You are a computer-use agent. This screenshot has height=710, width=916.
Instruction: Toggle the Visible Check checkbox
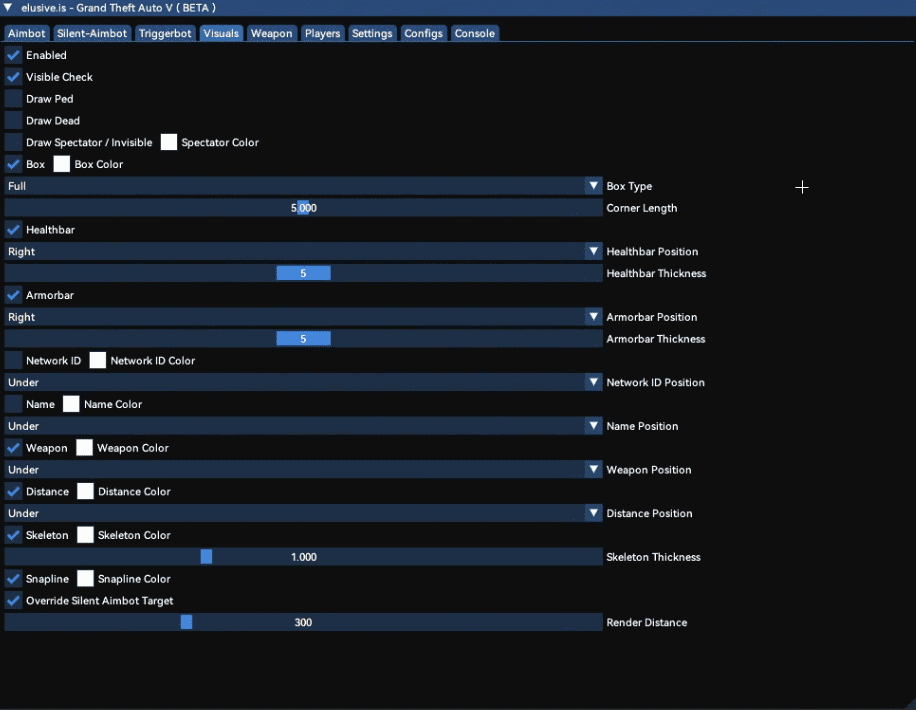click(13, 77)
